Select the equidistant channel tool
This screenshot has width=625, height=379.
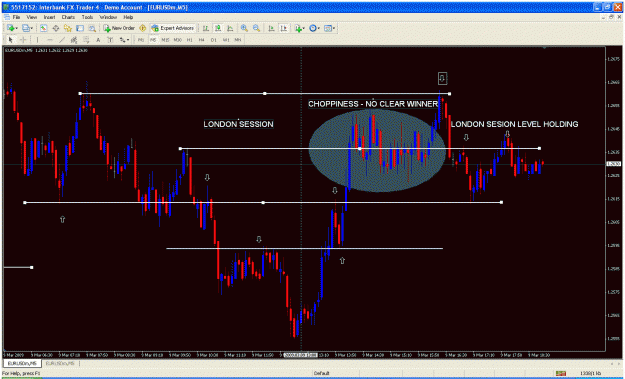pyautogui.click(x=74, y=40)
